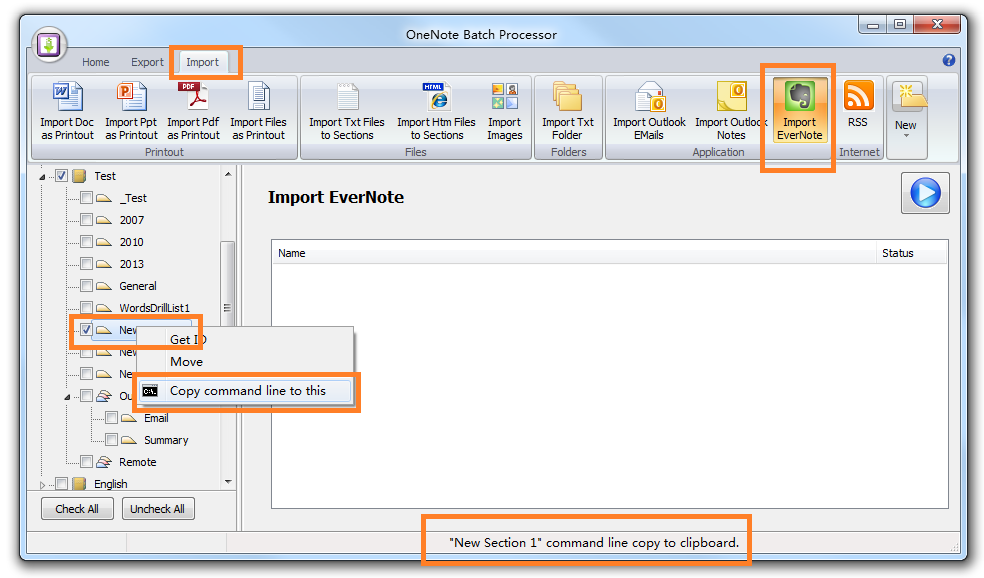Select Import Outlook Notes

point(731,111)
